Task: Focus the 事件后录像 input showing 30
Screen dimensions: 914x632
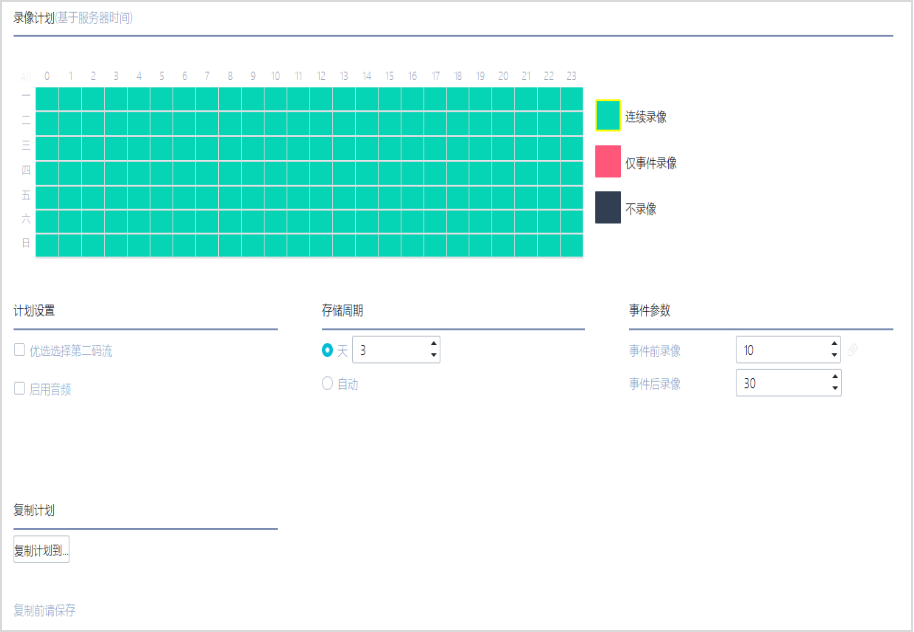Action: point(782,383)
